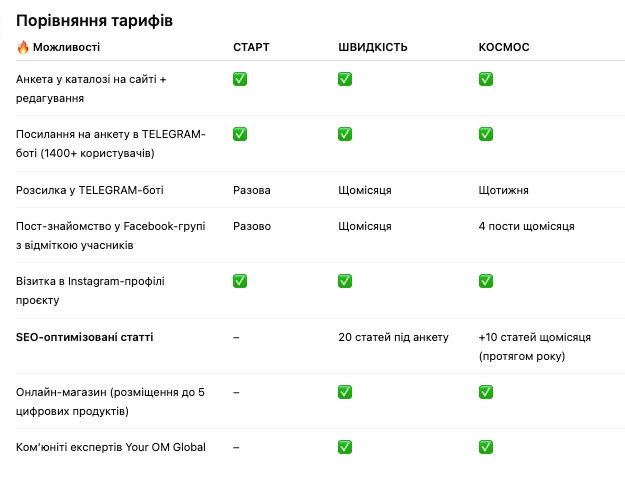Click КОСМОС checkmark for Анкета у каталозі
This screenshot has height=497, width=625.
[x=486, y=79]
